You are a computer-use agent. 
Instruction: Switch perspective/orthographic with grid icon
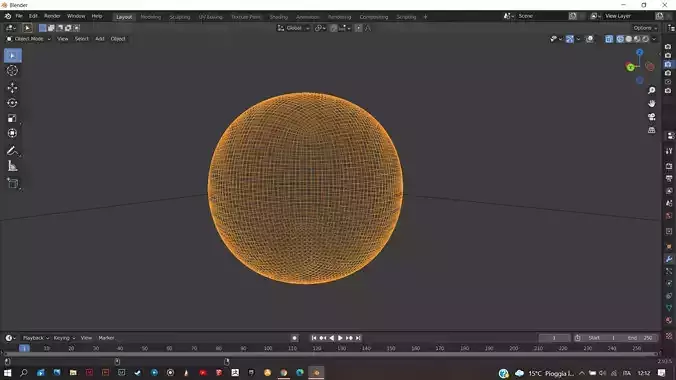(x=651, y=130)
